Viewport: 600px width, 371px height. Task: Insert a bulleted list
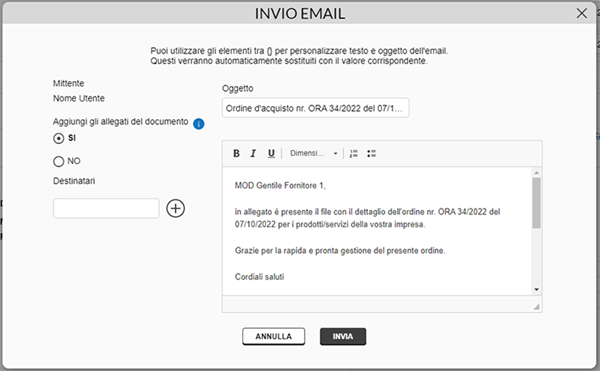(371, 153)
